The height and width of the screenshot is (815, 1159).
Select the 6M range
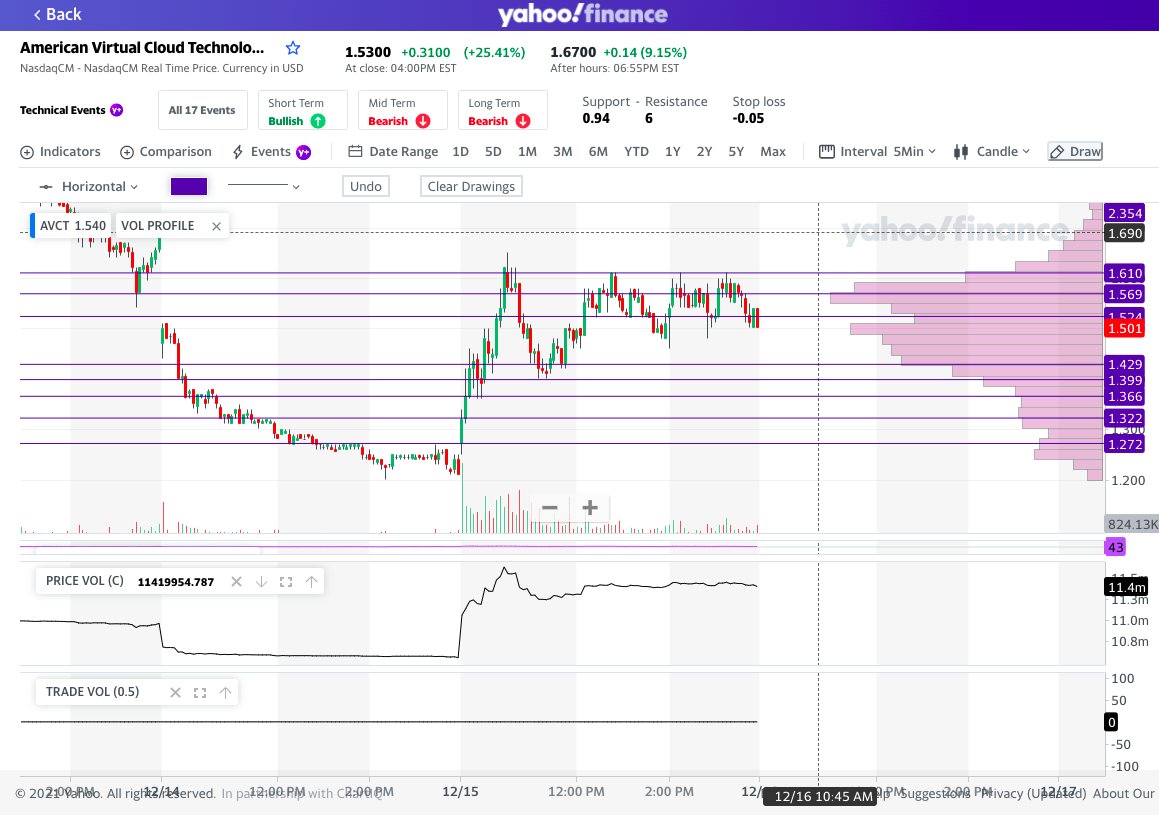pyautogui.click(x=598, y=151)
